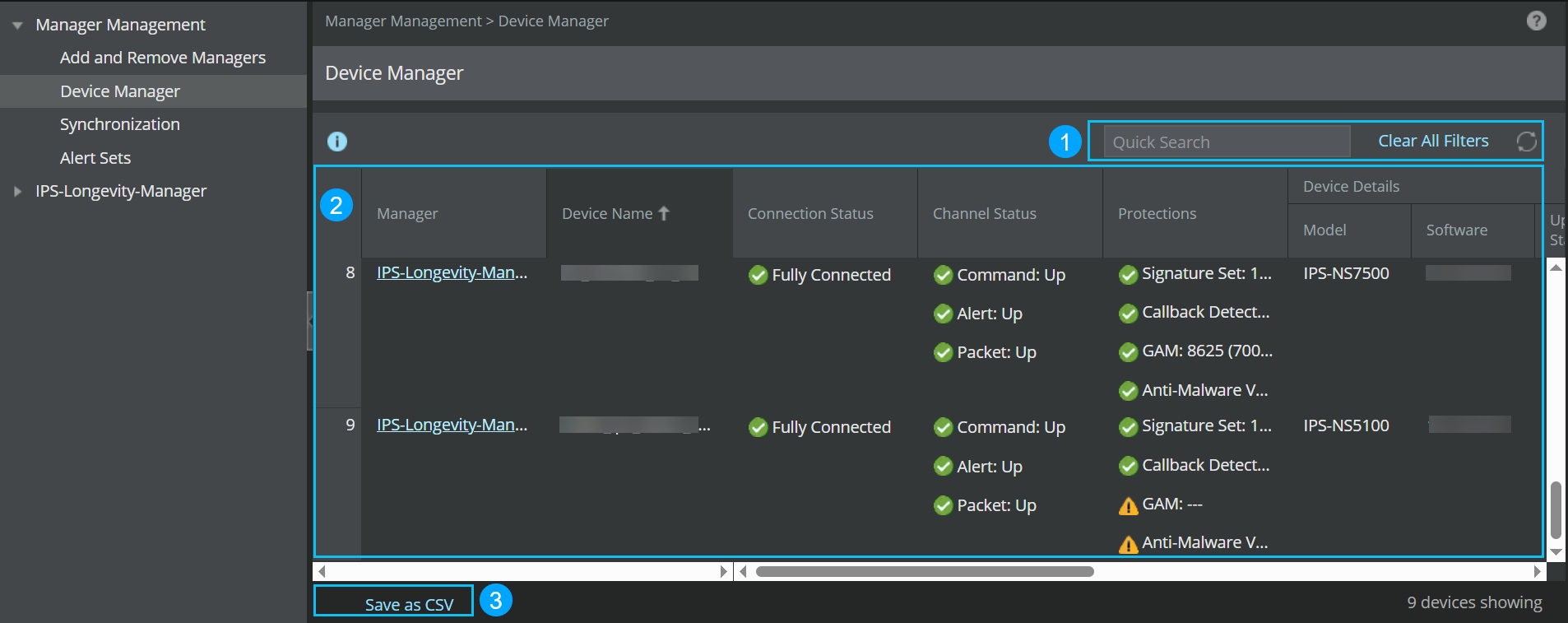This screenshot has width=1568, height=623.
Task: Click the Model column header
Action: (x=1349, y=230)
